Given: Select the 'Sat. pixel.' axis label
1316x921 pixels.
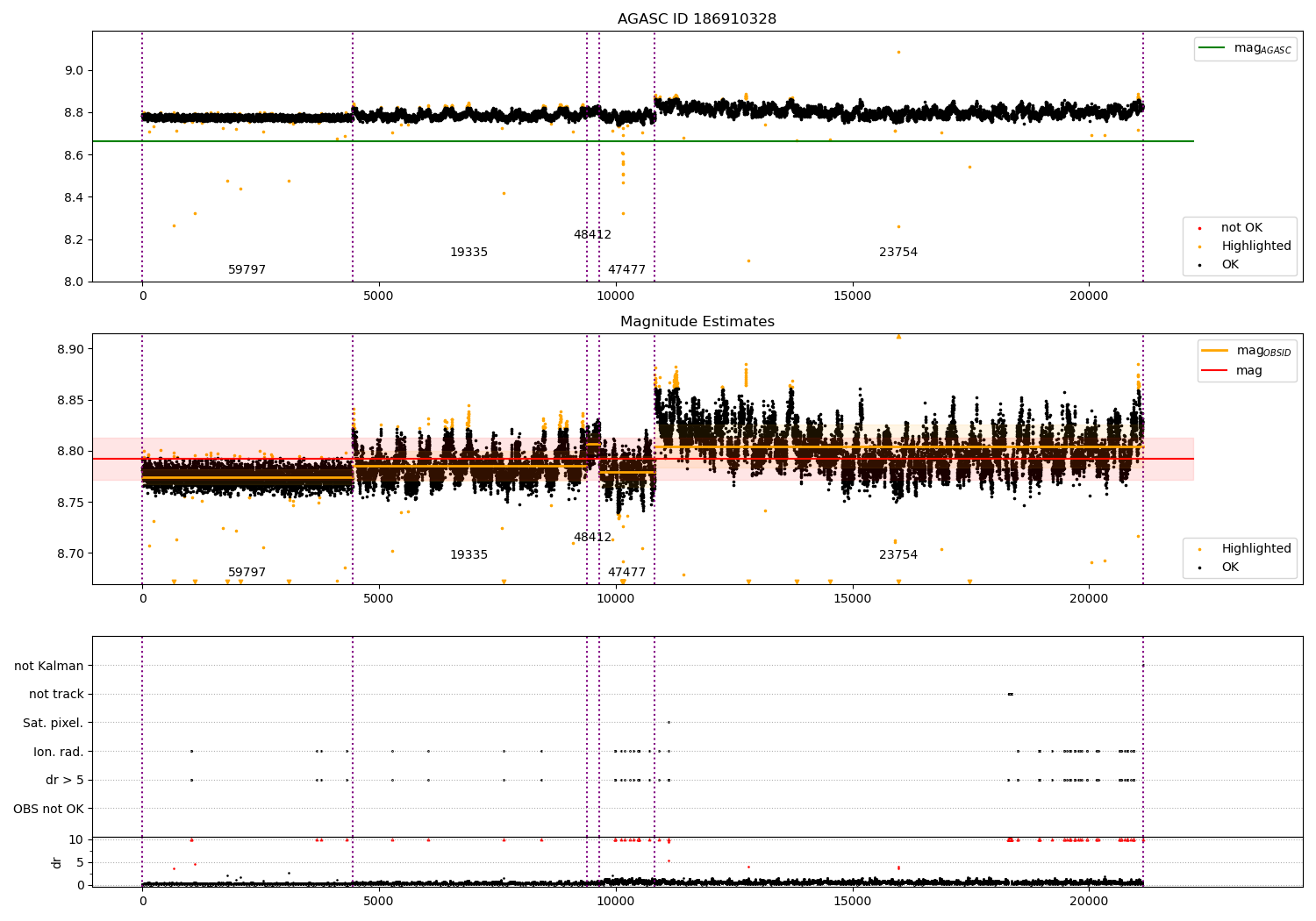Looking at the screenshot, I should coord(54,724).
